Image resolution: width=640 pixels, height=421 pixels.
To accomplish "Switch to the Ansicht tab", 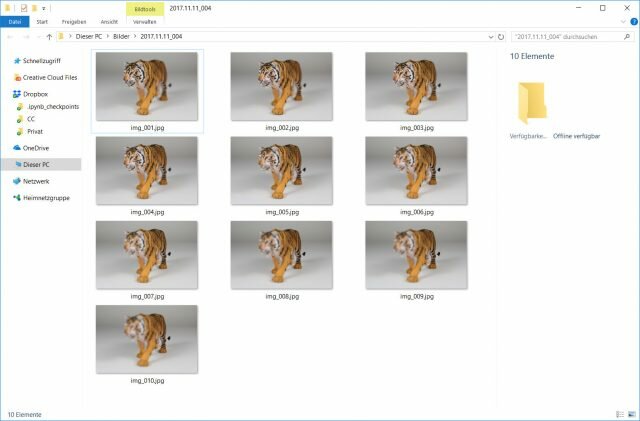I will [x=111, y=21].
